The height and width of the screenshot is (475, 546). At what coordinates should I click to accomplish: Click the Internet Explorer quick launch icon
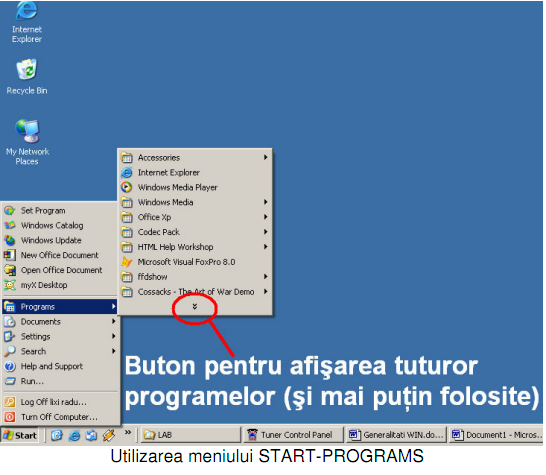click(x=74, y=435)
